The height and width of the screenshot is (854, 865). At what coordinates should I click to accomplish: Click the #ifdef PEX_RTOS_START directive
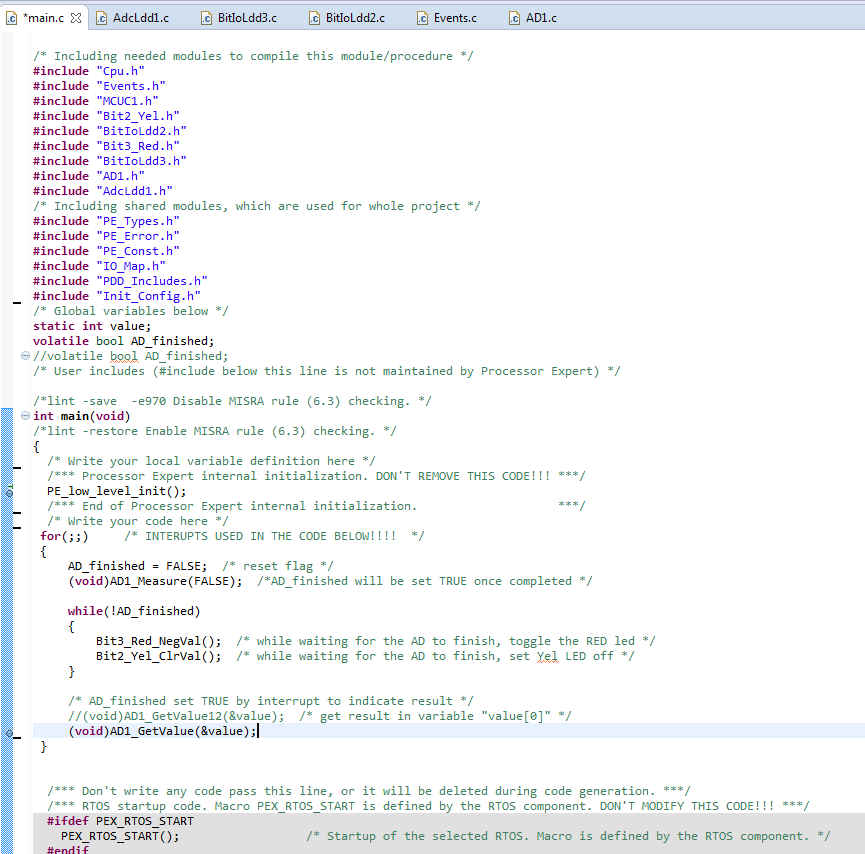point(120,821)
